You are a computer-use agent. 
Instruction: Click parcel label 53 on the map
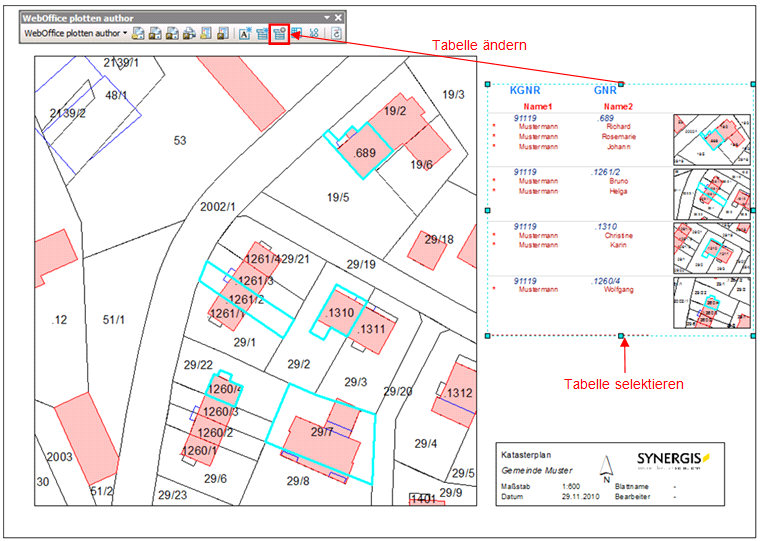(180, 141)
